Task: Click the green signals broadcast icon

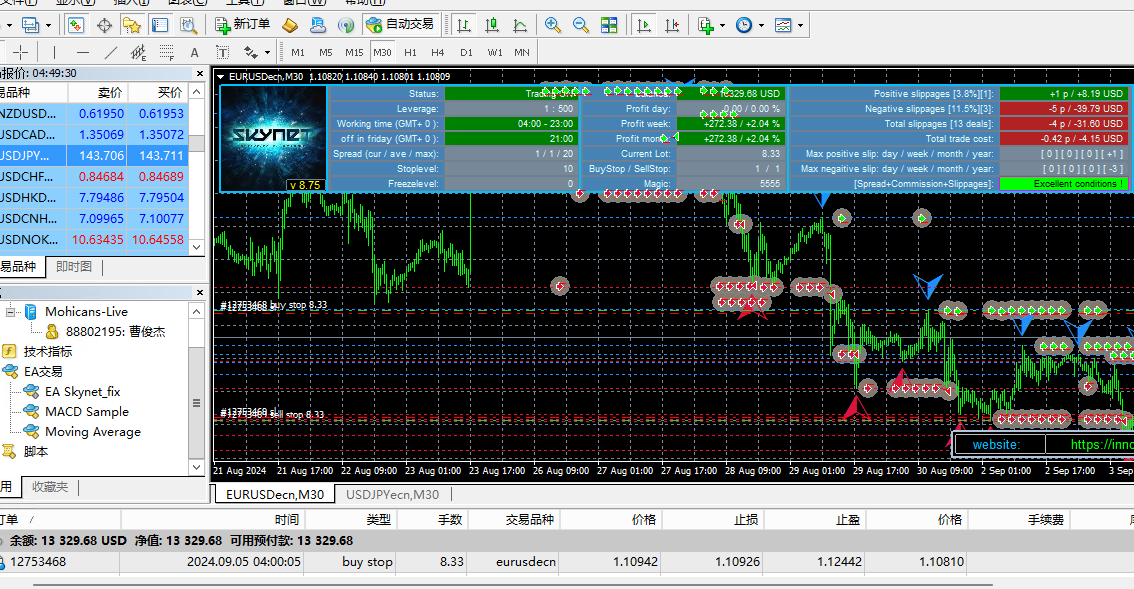Action: [x=346, y=25]
